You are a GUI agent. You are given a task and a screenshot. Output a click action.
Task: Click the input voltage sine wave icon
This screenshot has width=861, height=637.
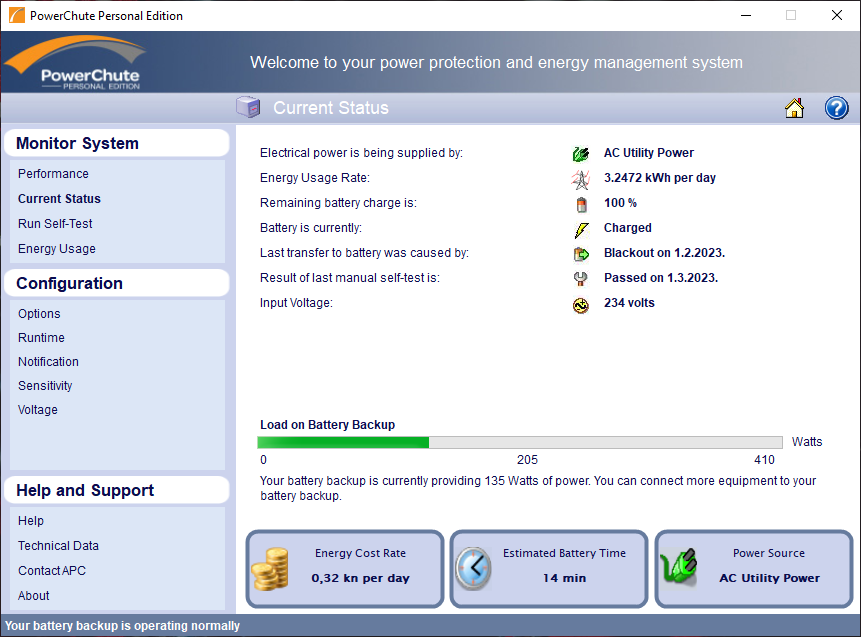click(x=580, y=305)
